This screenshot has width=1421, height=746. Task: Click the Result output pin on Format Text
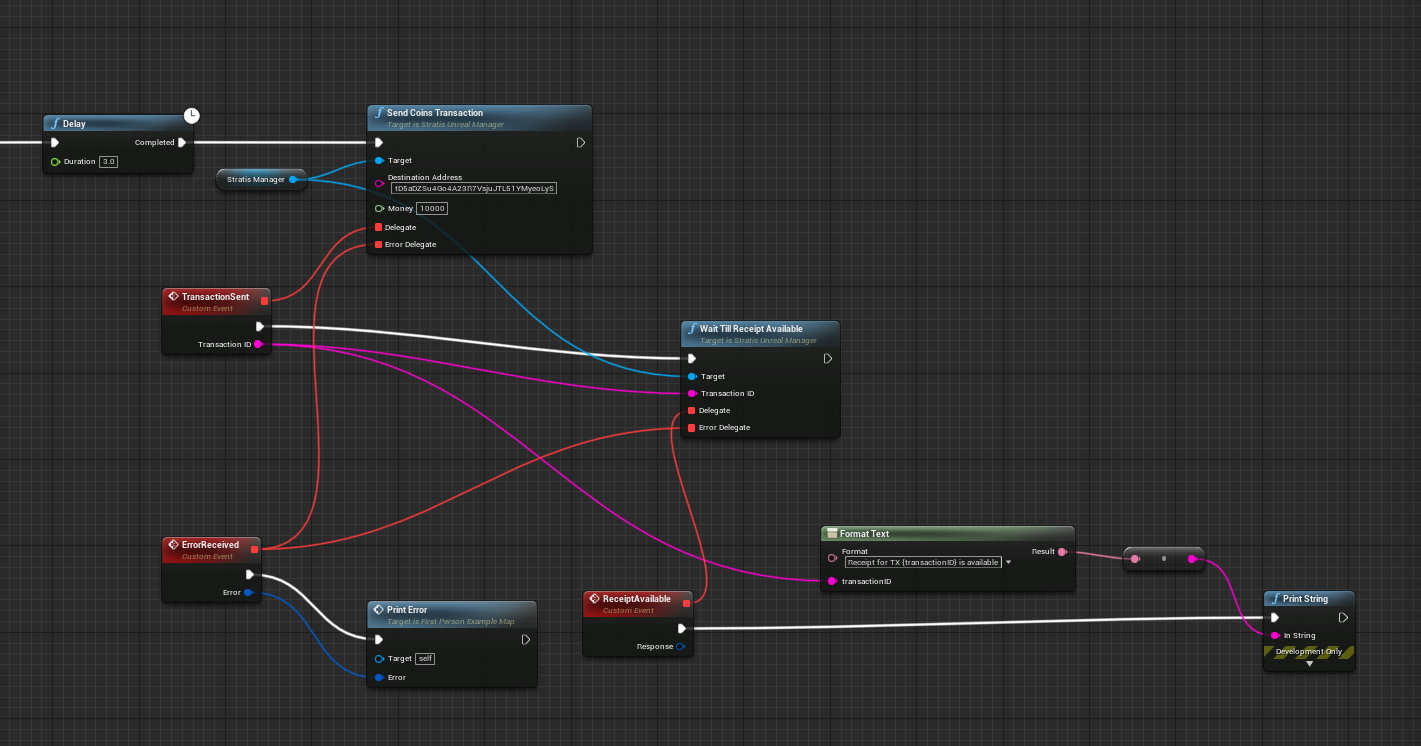[x=1062, y=551]
